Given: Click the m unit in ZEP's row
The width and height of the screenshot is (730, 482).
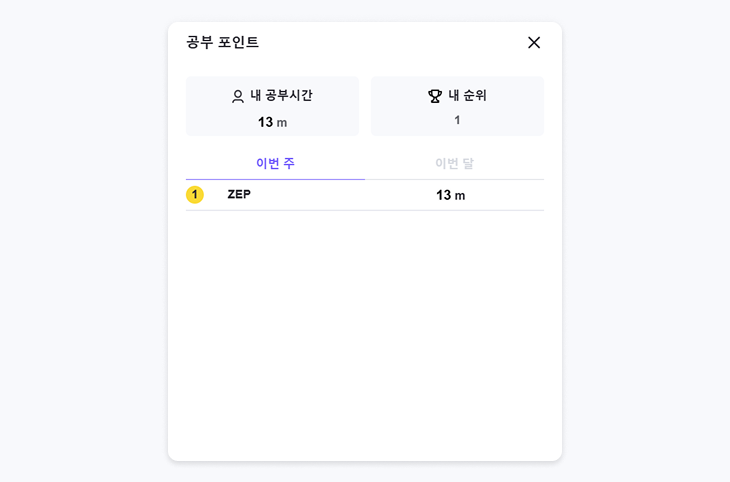Looking at the screenshot, I should tap(460, 196).
